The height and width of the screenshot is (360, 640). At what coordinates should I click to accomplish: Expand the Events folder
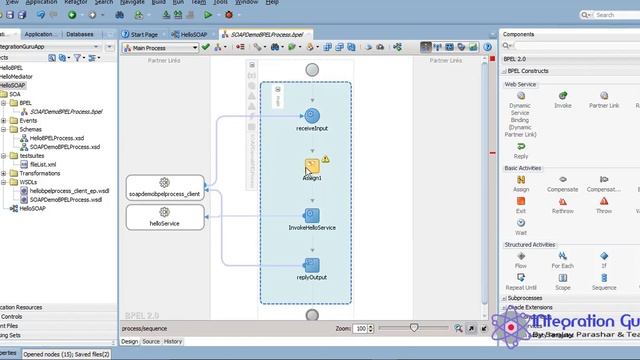click(x=4, y=120)
